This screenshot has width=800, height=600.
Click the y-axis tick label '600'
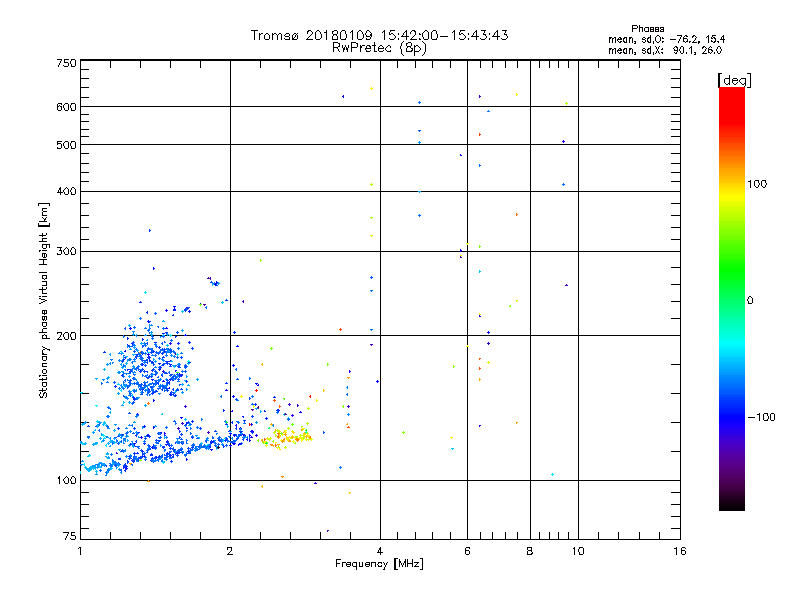tap(66, 107)
